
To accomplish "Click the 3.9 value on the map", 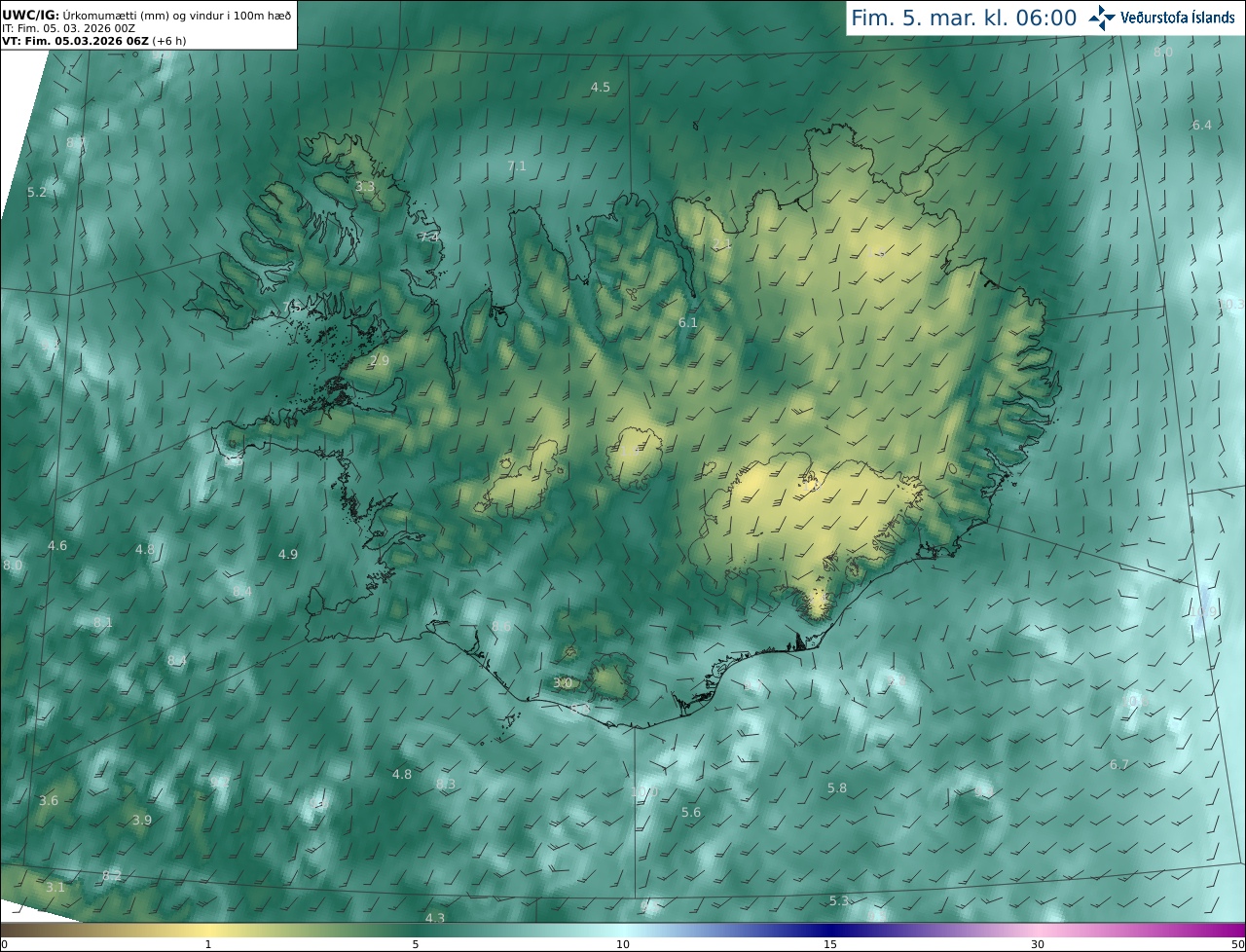I will [142, 820].
